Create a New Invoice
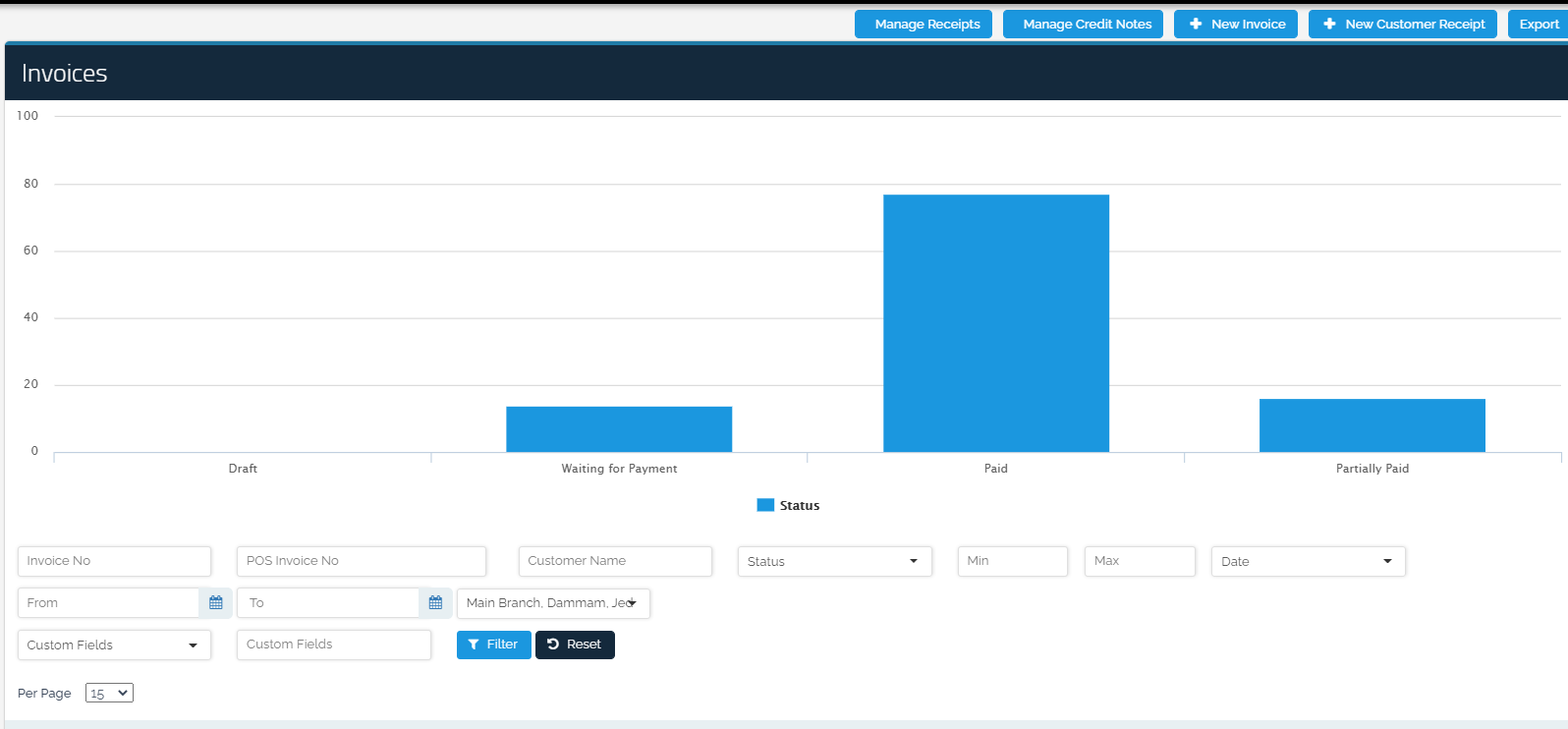The image size is (1568, 729). tap(1236, 24)
